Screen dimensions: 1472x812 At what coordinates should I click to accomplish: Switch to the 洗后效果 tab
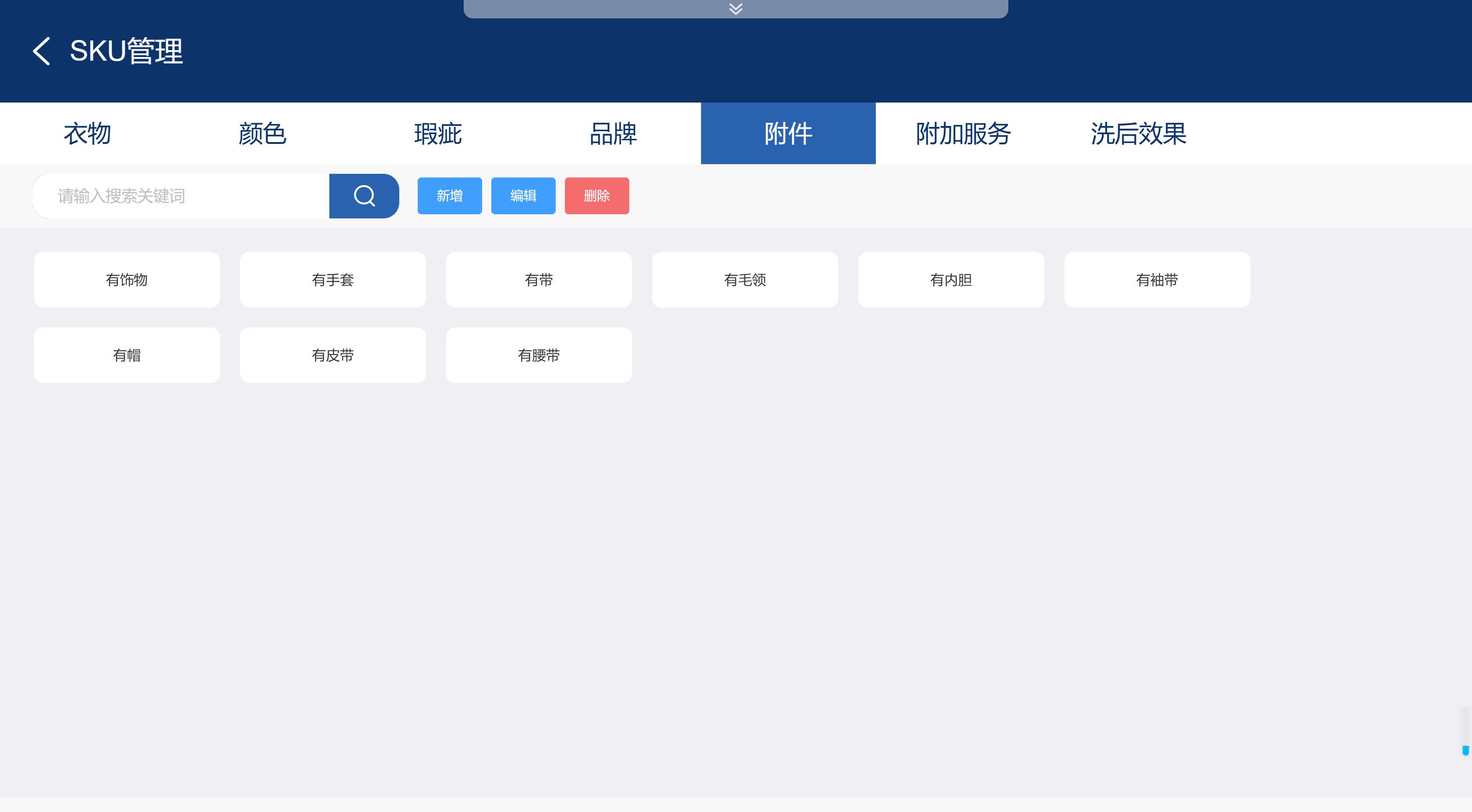[x=1138, y=134]
